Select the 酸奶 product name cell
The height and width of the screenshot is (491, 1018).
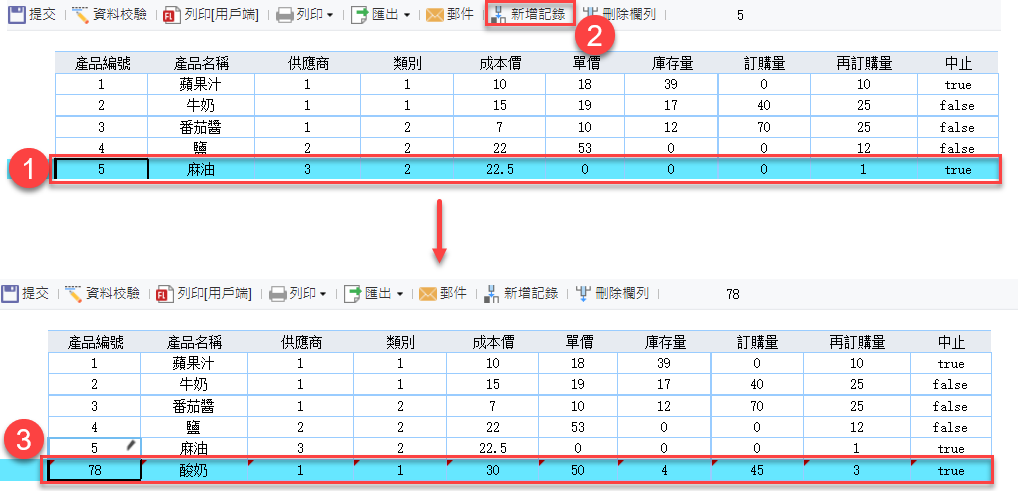(194, 471)
